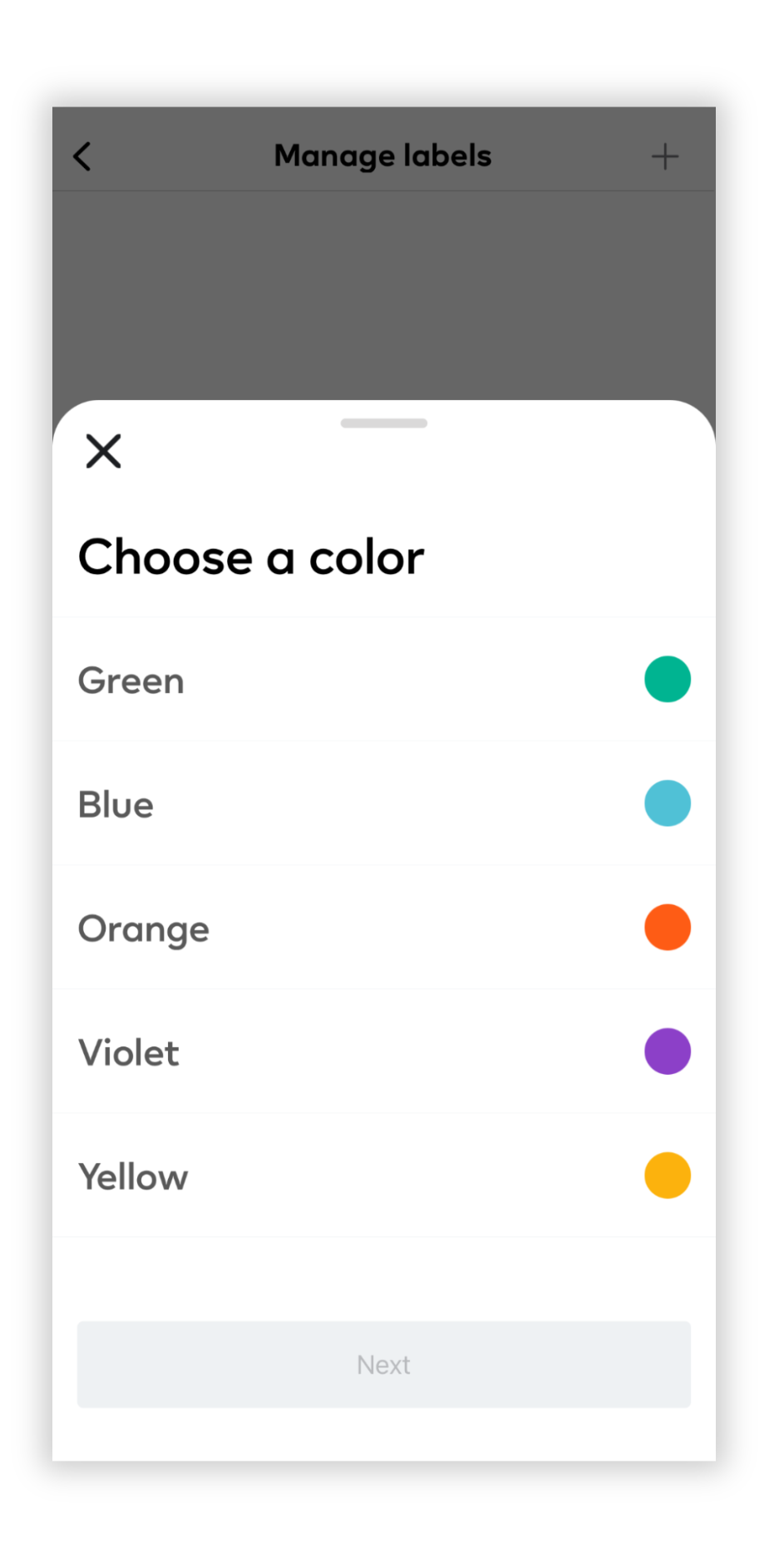769x1568 pixels.
Task: Go back from Manage labels
Action: tap(81, 156)
